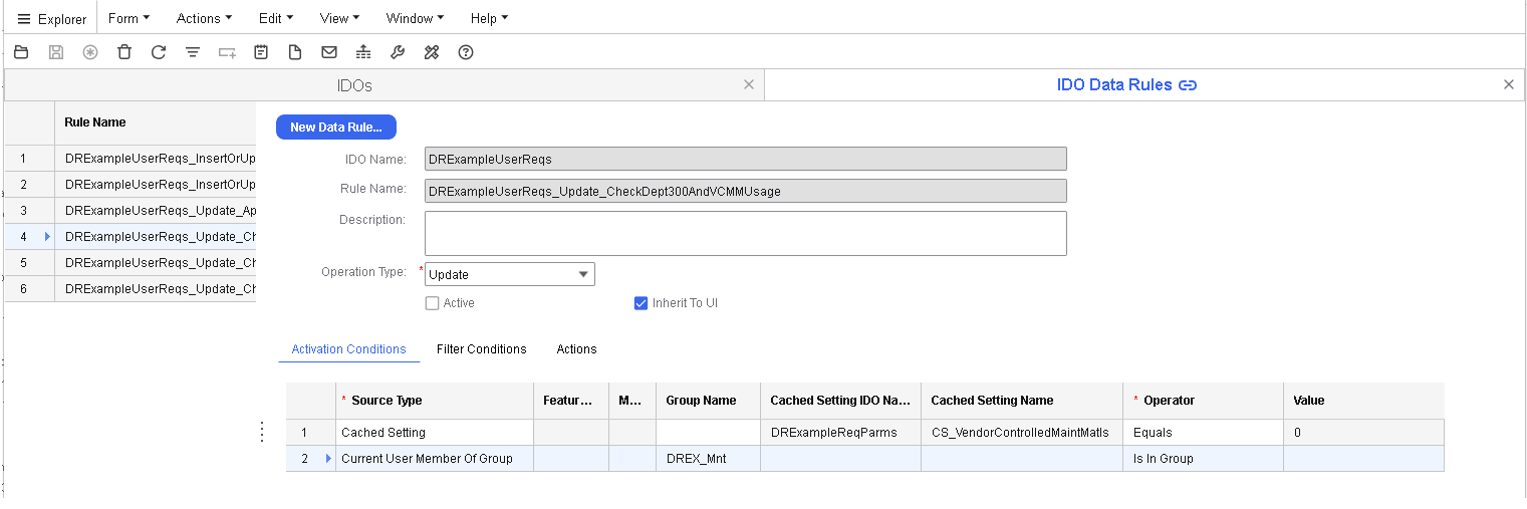Click the help question mark icon
Viewport: 1527px width, 509px height.
point(465,52)
